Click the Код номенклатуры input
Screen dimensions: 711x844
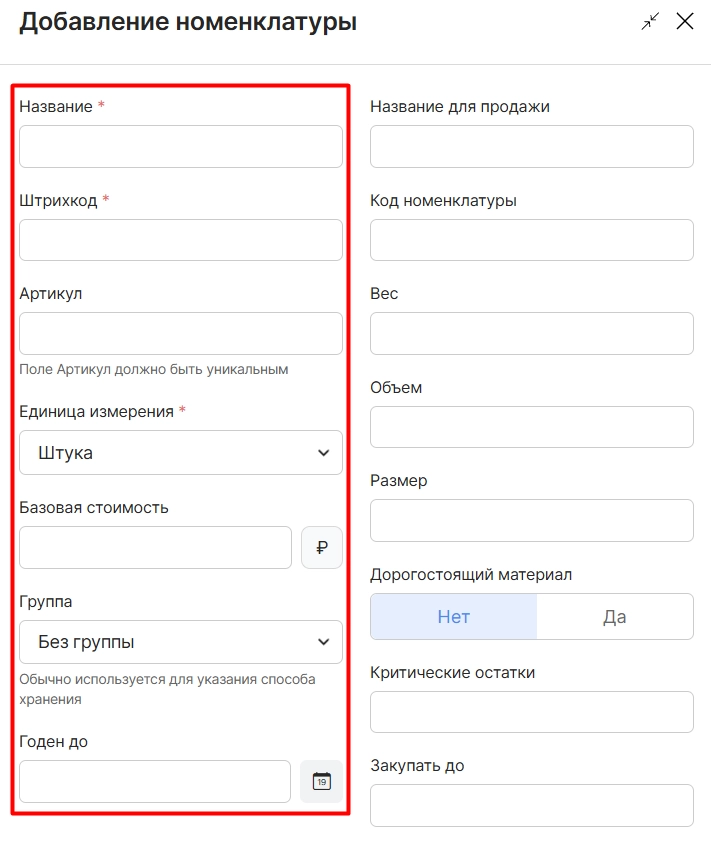point(532,240)
